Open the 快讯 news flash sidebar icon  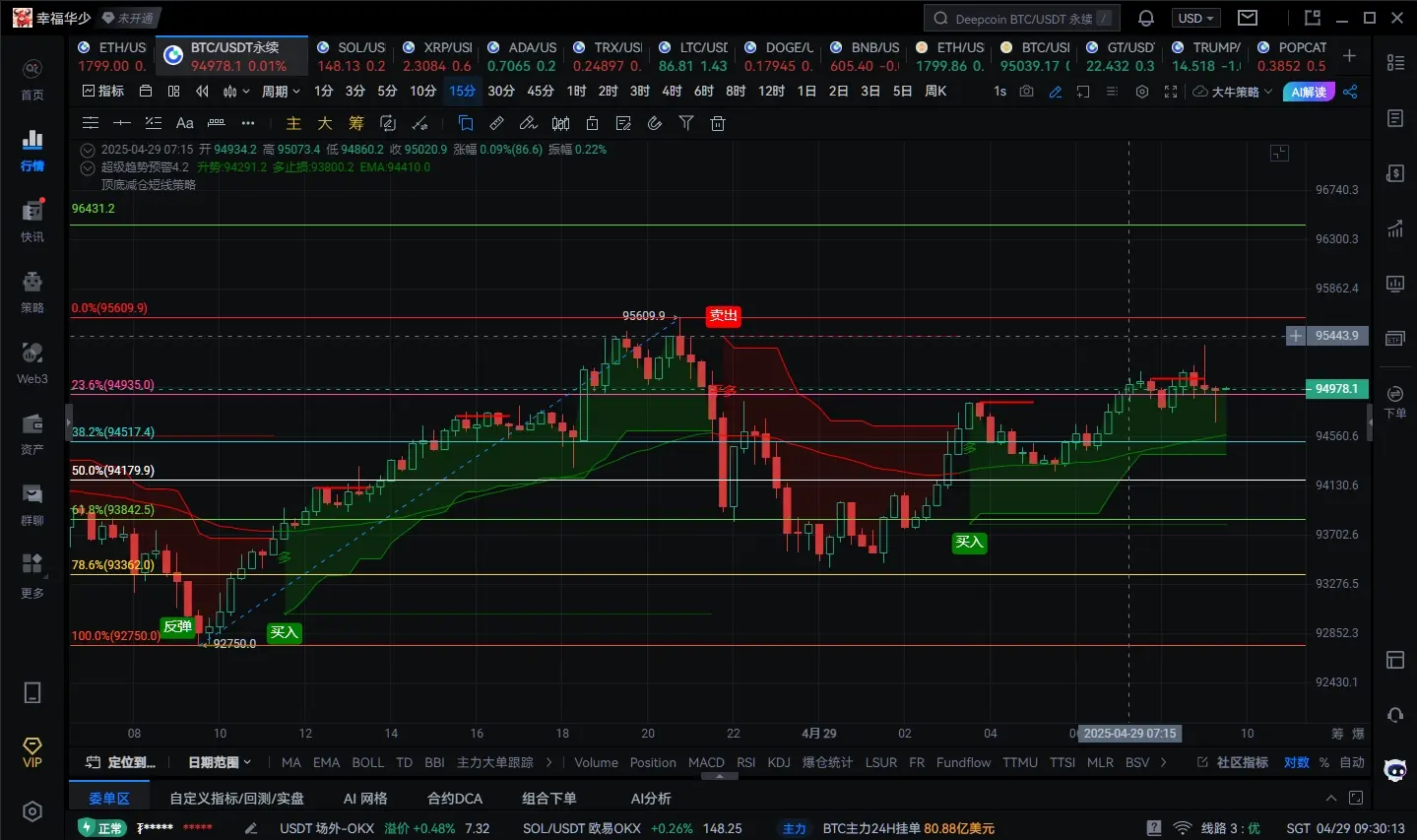pos(32,221)
